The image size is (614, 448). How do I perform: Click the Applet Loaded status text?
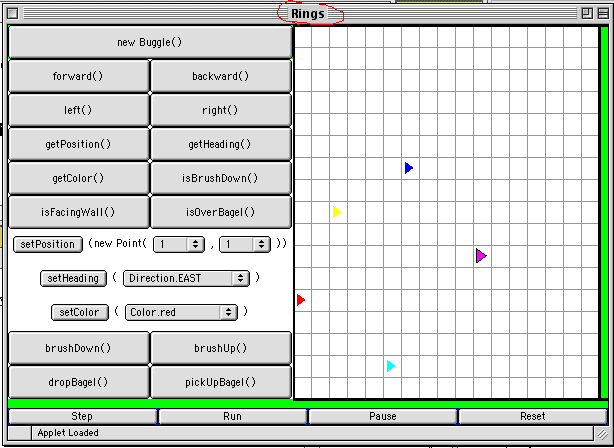coord(68,433)
